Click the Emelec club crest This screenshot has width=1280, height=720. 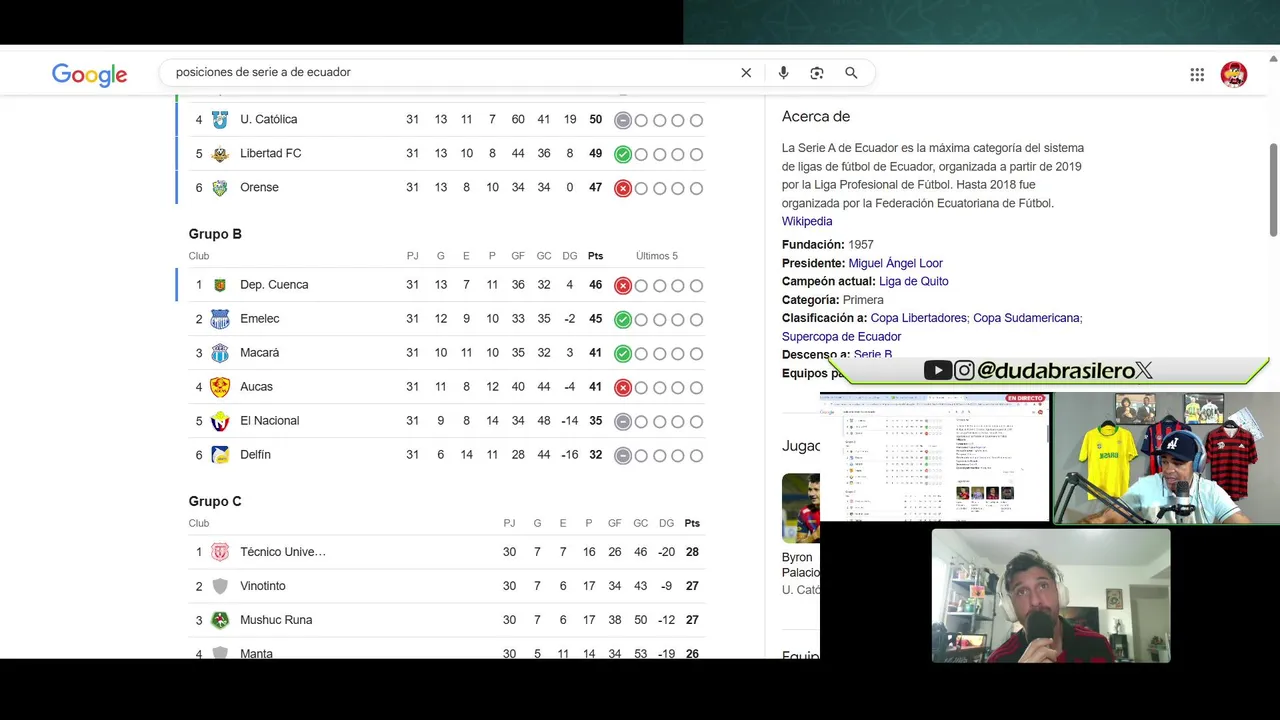[220, 319]
